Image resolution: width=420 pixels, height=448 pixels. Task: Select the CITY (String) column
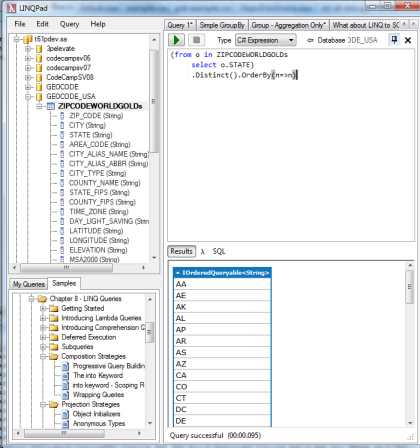(87, 125)
